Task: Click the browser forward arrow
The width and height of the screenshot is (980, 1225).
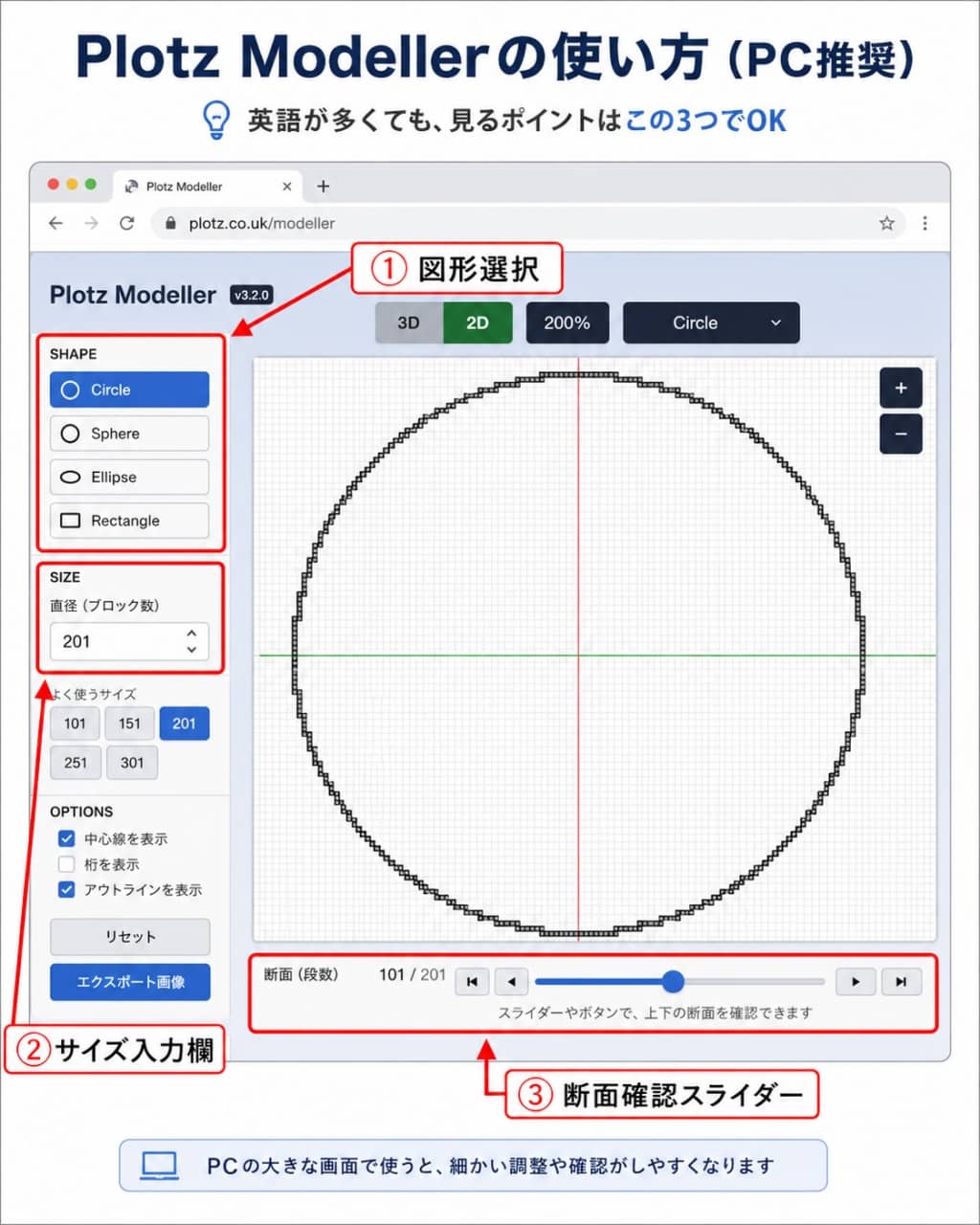Action: pos(91,223)
